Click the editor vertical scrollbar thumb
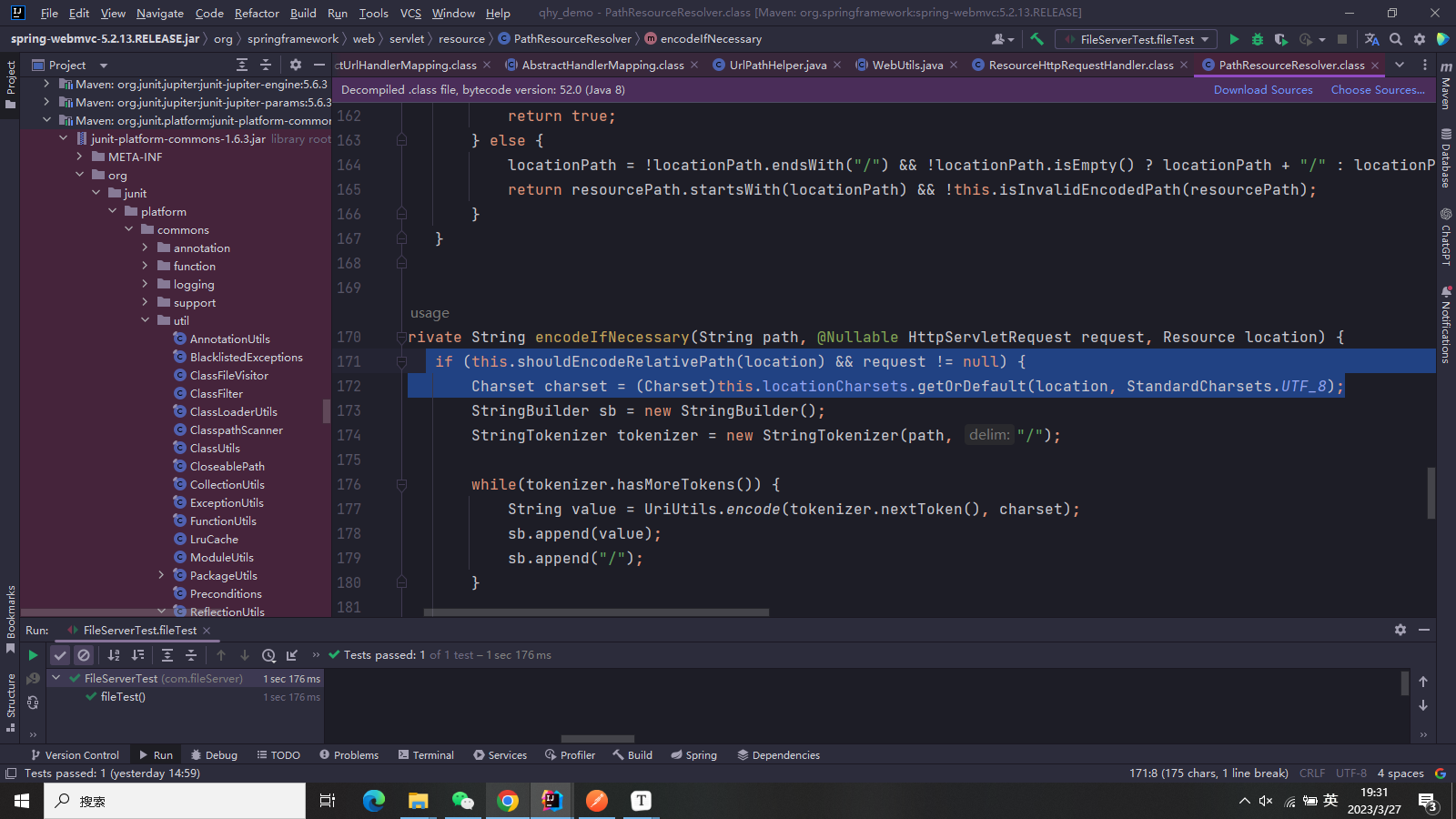1456x819 pixels. point(1431,492)
